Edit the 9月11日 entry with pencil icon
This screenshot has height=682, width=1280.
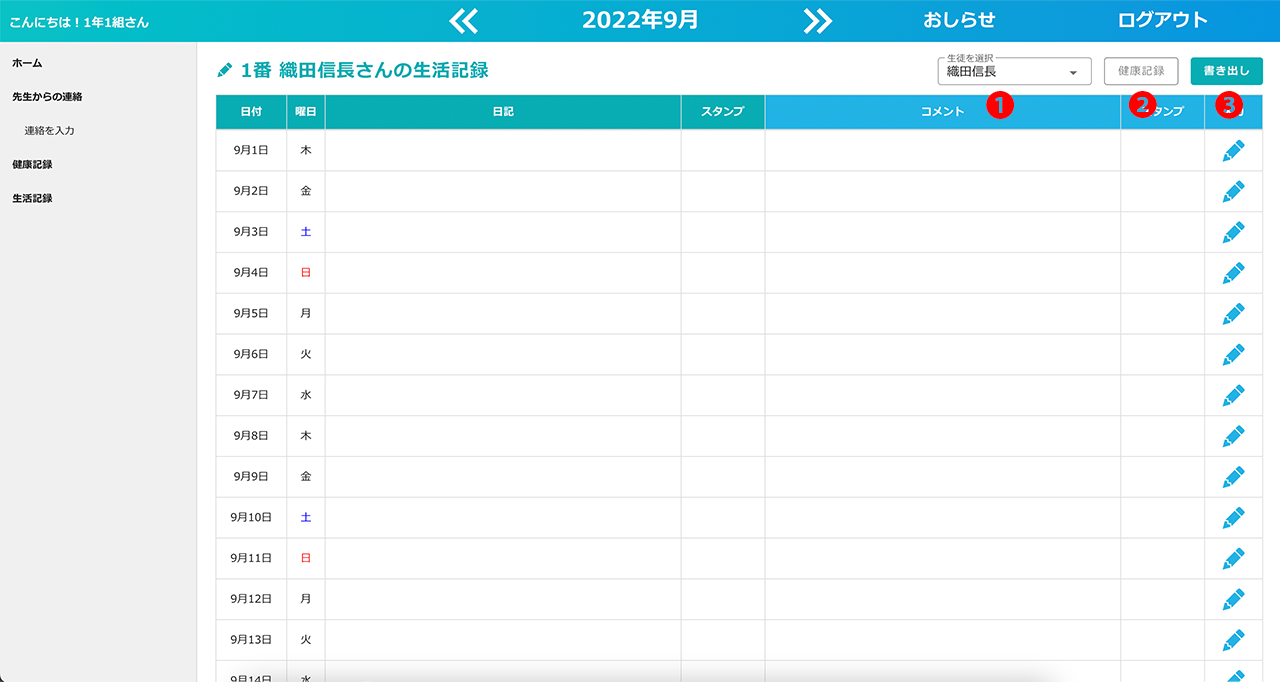coord(1233,558)
